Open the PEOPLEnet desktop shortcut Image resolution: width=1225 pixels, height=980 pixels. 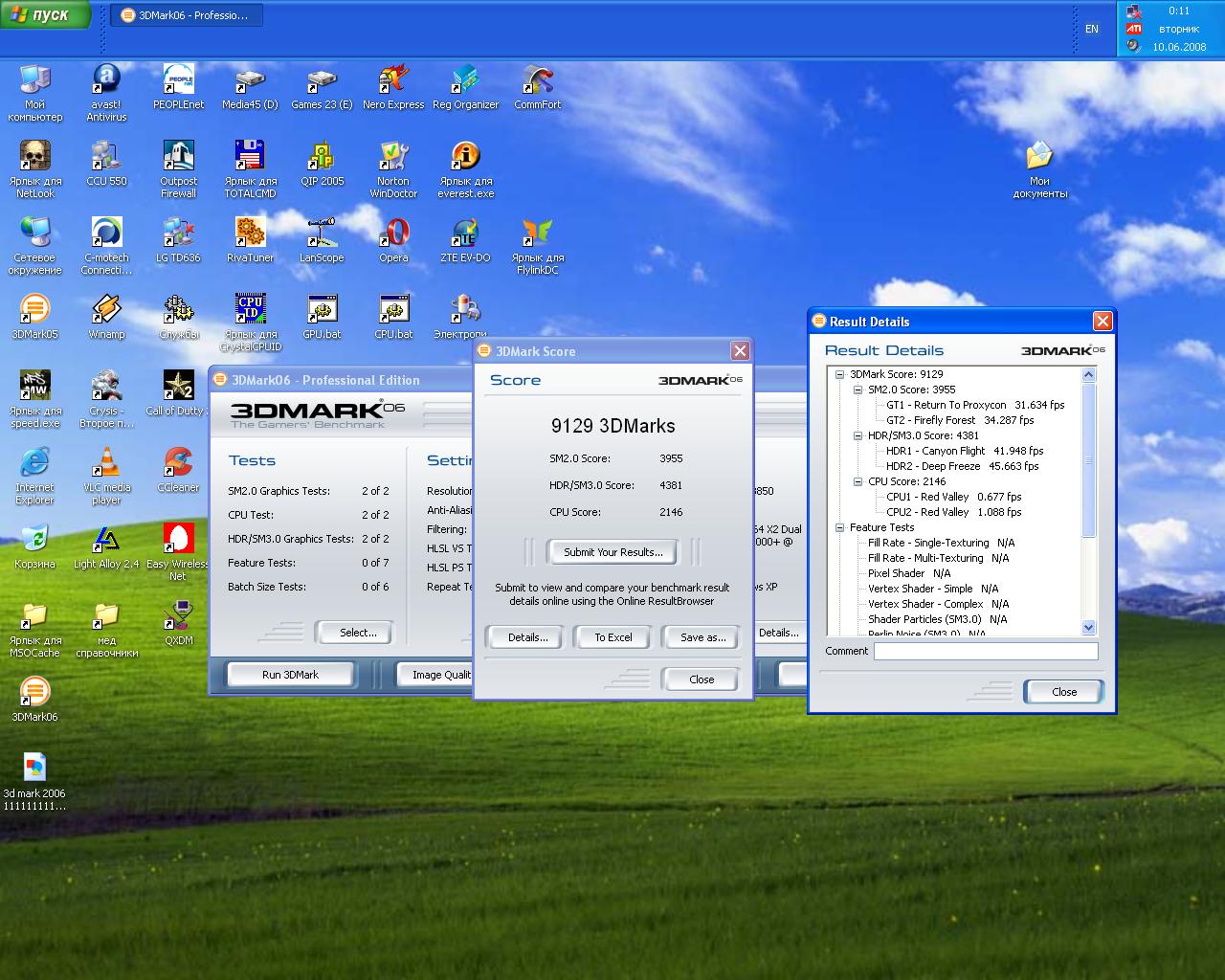(179, 87)
